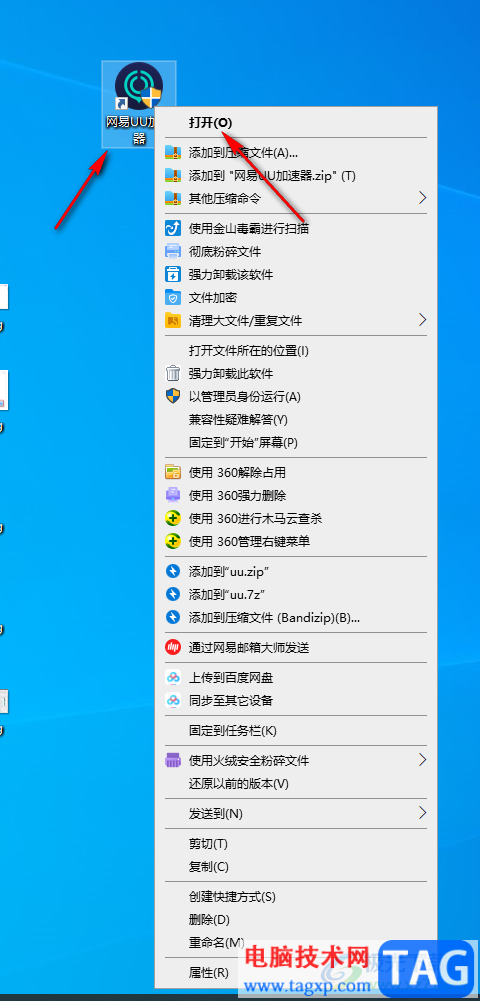This screenshot has width=480, height=1001.
Task: Click the 火绒 shredder icon
Action: coord(173,760)
